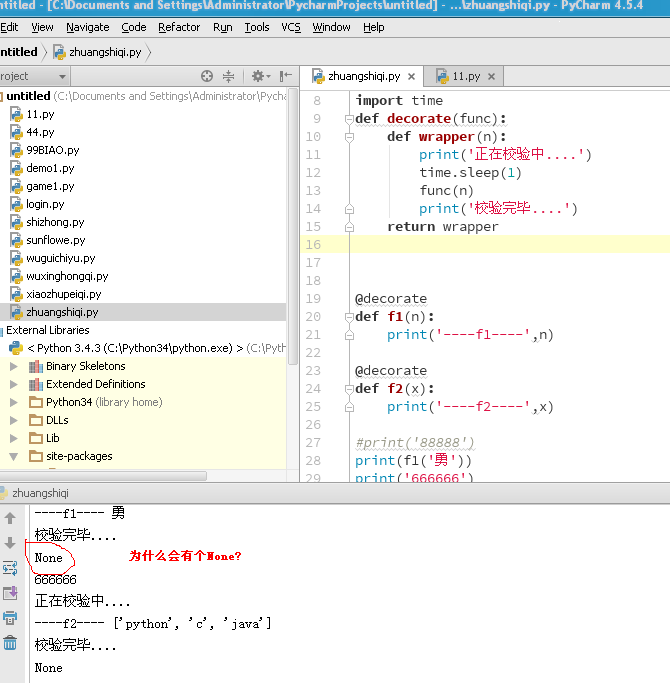Click zhuangshiqi.py in the navigation breadcrumb

coord(105,52)
